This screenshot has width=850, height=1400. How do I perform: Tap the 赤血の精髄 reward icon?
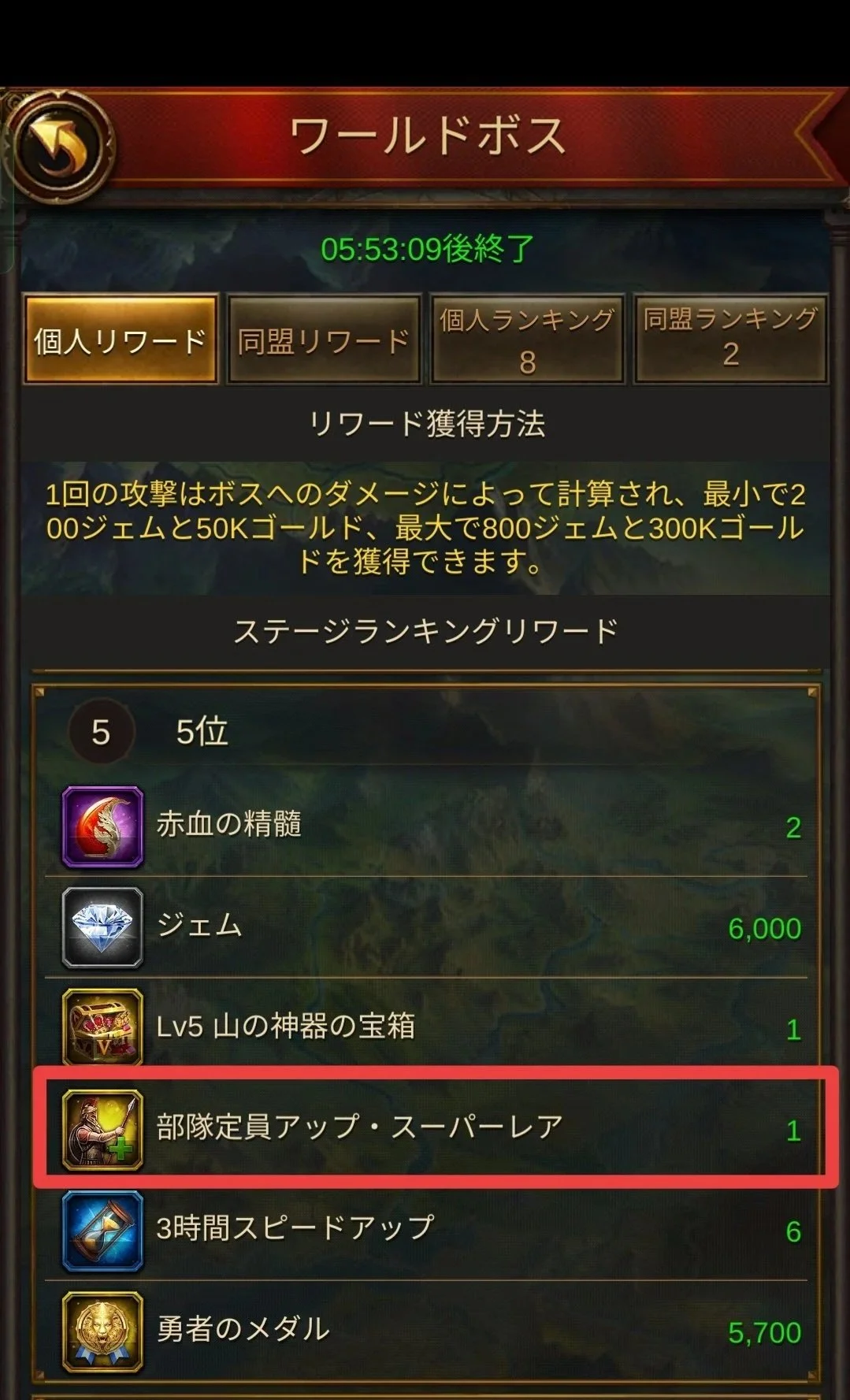click(102, 826)
